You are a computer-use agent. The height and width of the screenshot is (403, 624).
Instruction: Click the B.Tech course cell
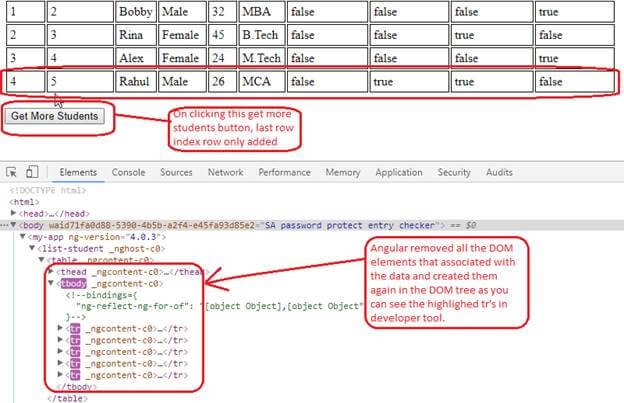pyautogui.click(x=261, y=35)
